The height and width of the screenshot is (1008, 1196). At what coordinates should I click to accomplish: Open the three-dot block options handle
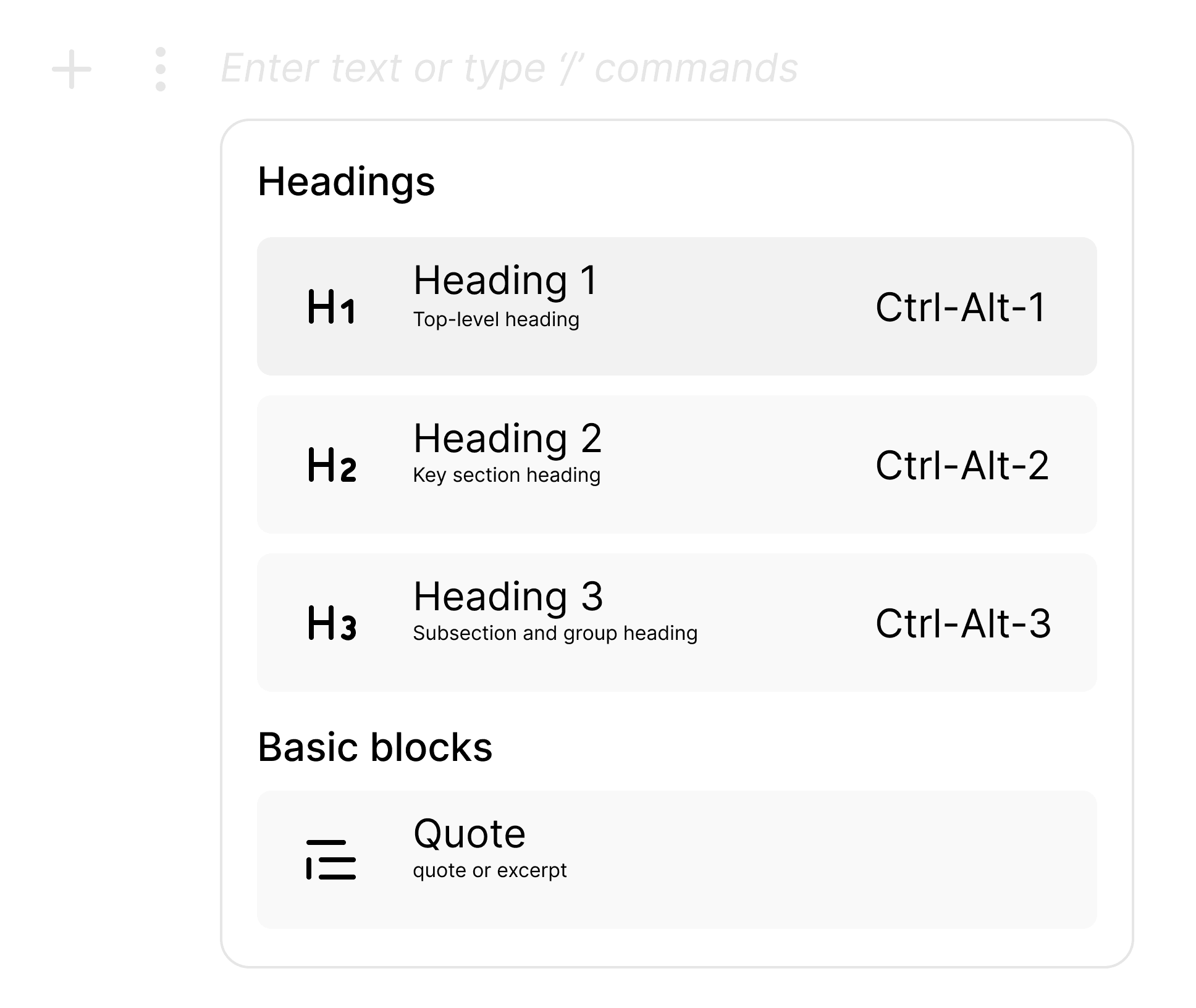point(161,69)
